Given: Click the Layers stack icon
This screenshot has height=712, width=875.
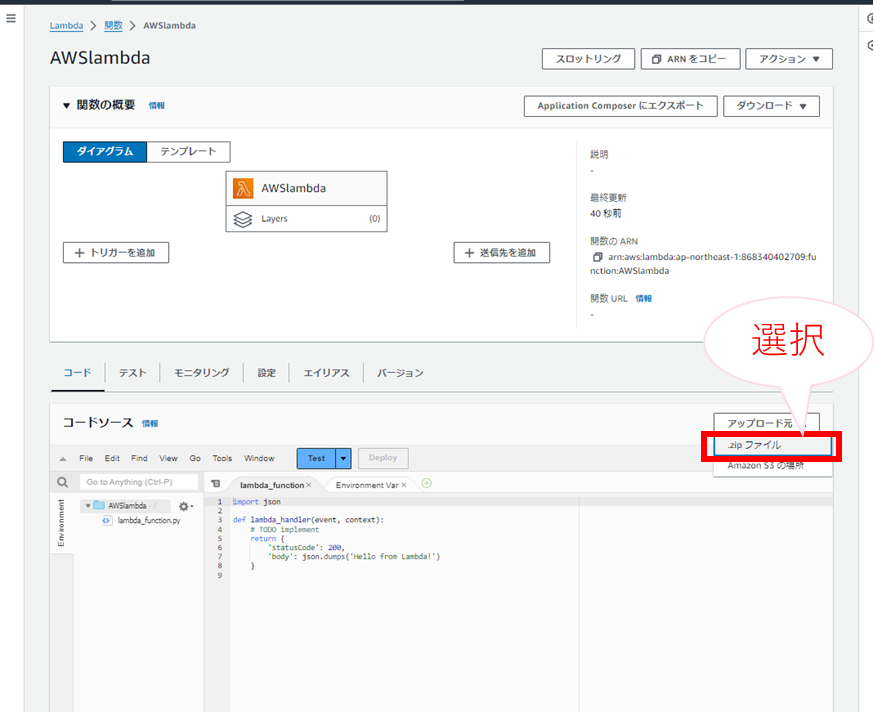Looking at the screenshot, I should coord(243,219).
